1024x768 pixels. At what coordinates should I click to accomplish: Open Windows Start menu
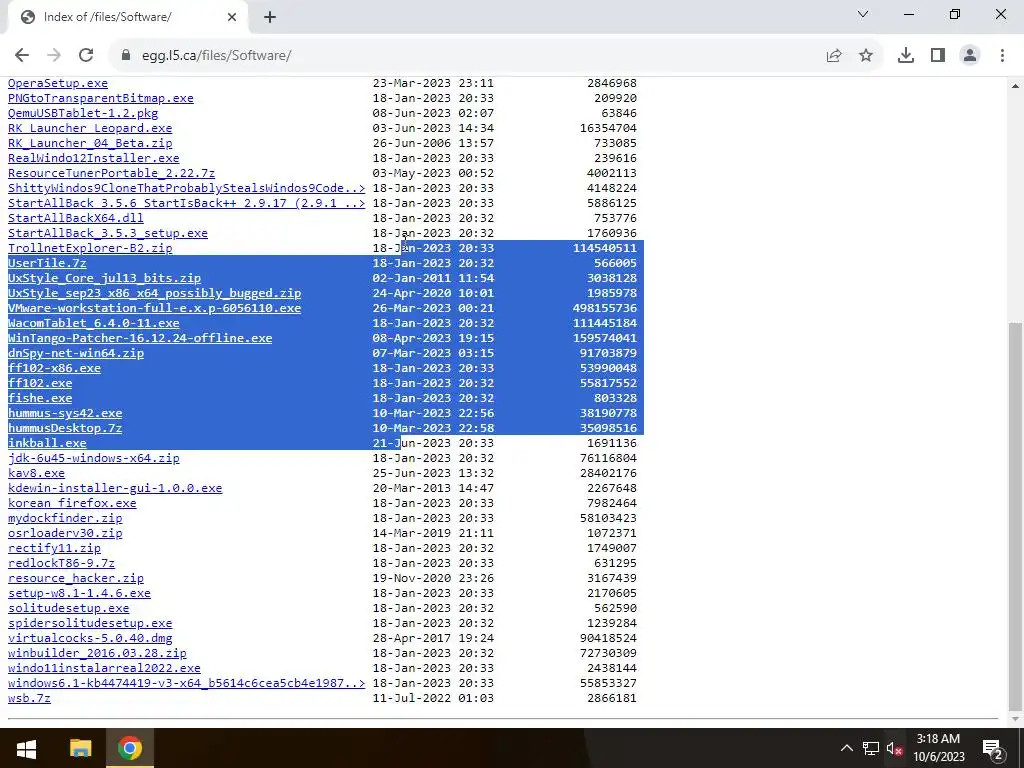pyautogui.click(x=26, y=748)
